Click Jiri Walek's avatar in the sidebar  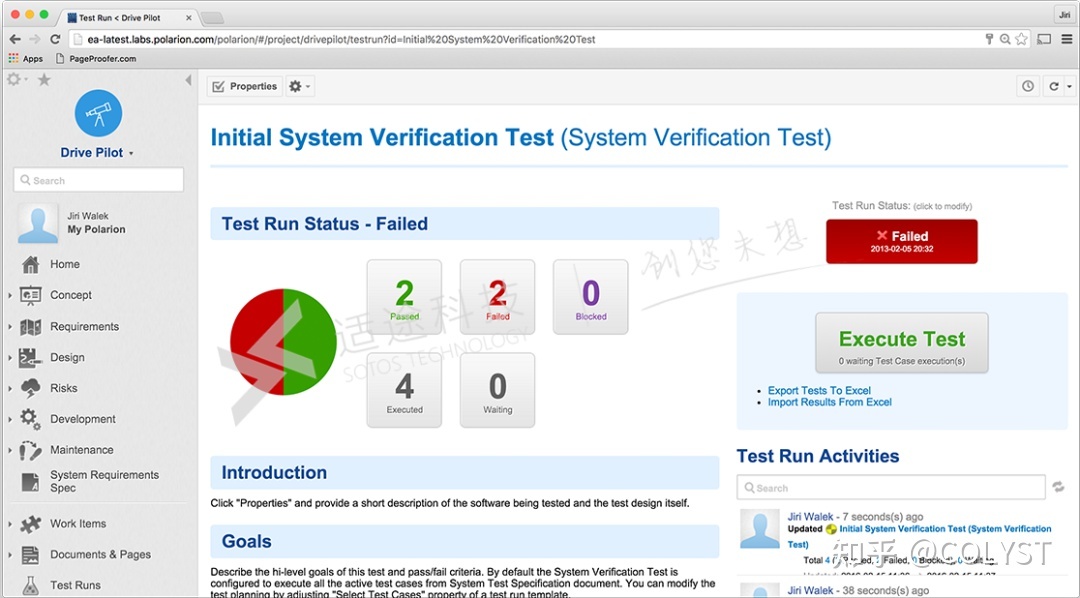[x=37, y=223]
